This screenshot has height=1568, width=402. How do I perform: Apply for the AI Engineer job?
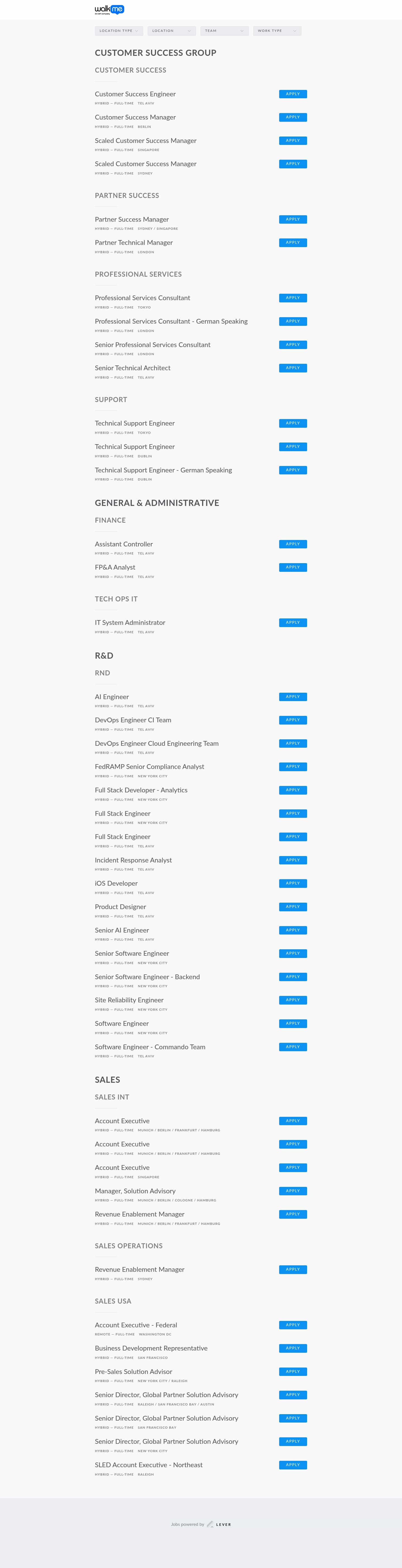coord(293,696)
